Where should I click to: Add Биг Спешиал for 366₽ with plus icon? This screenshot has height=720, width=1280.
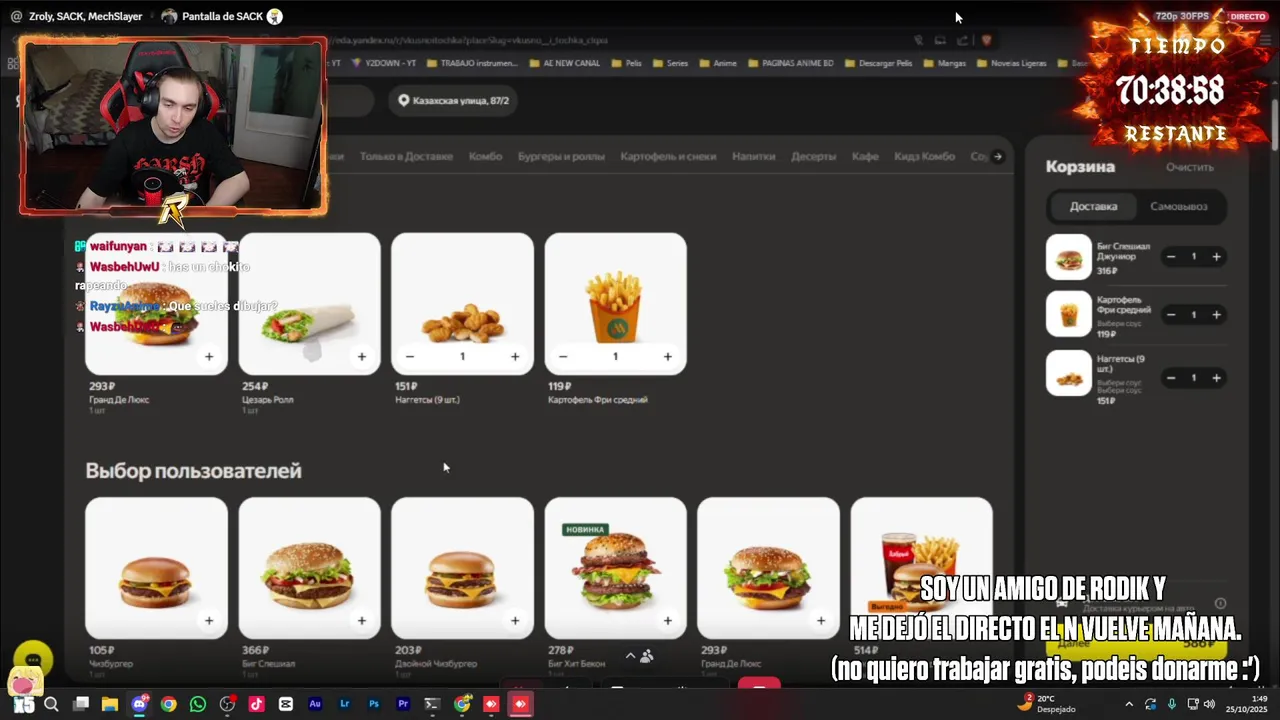click(x=362, y=620)
